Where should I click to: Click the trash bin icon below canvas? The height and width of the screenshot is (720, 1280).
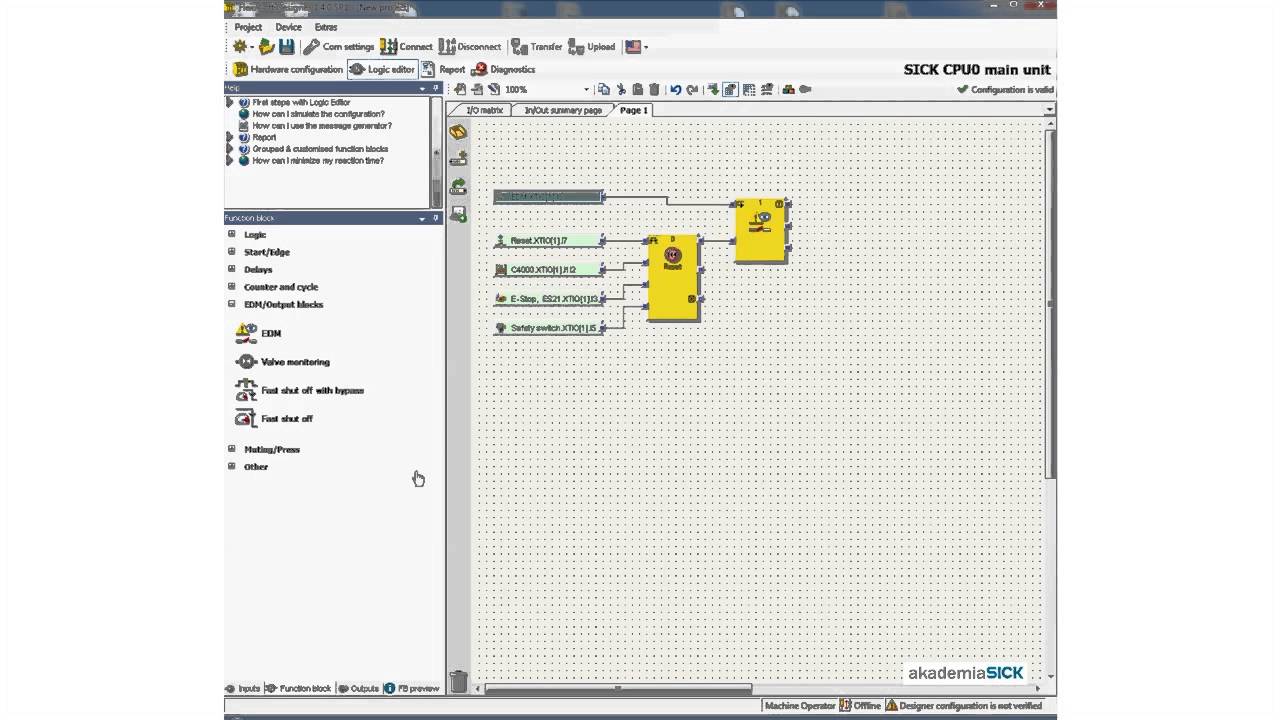tap(458, 681)
